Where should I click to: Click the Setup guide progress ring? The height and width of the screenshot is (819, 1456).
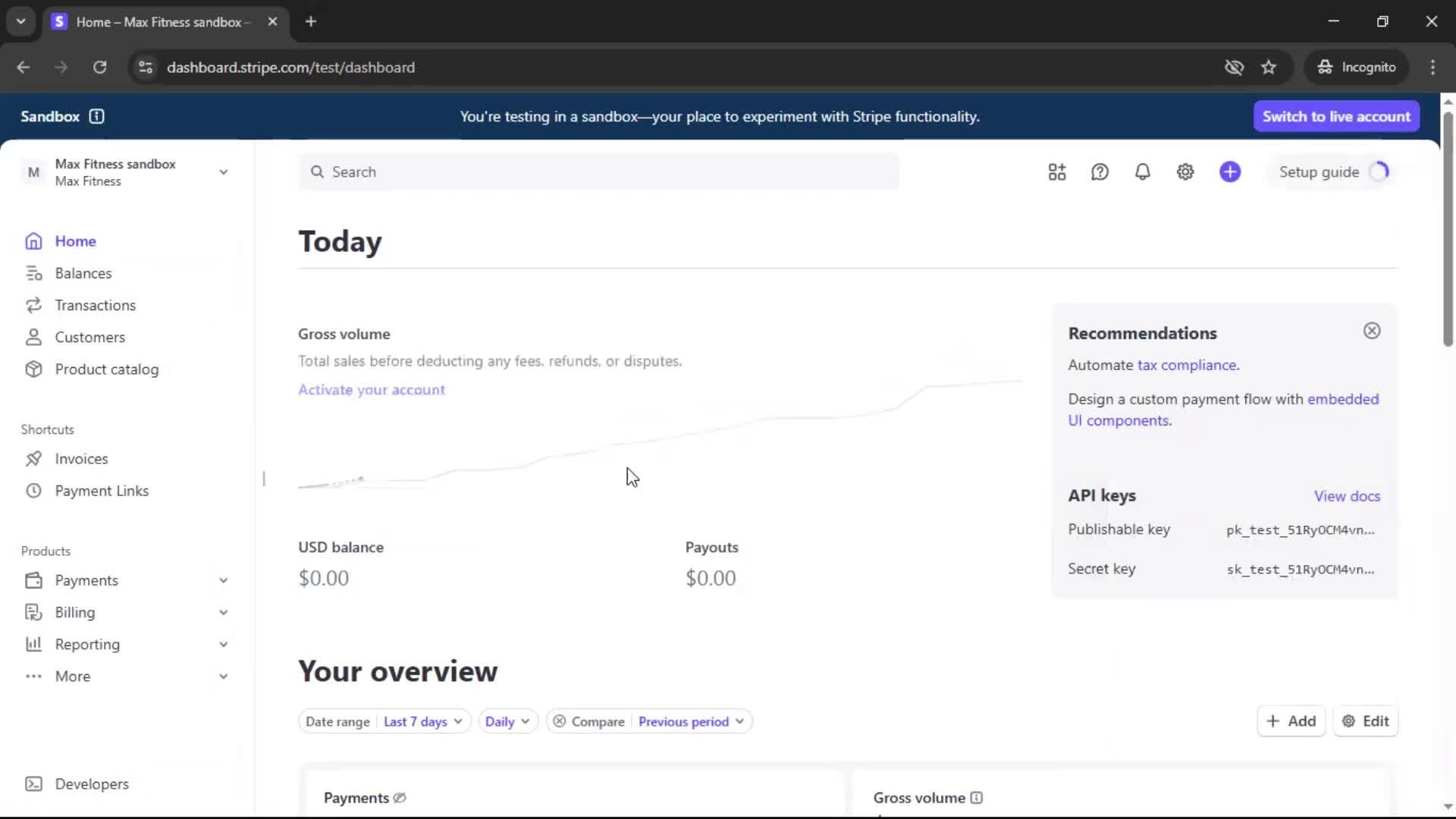[1379, 172]
